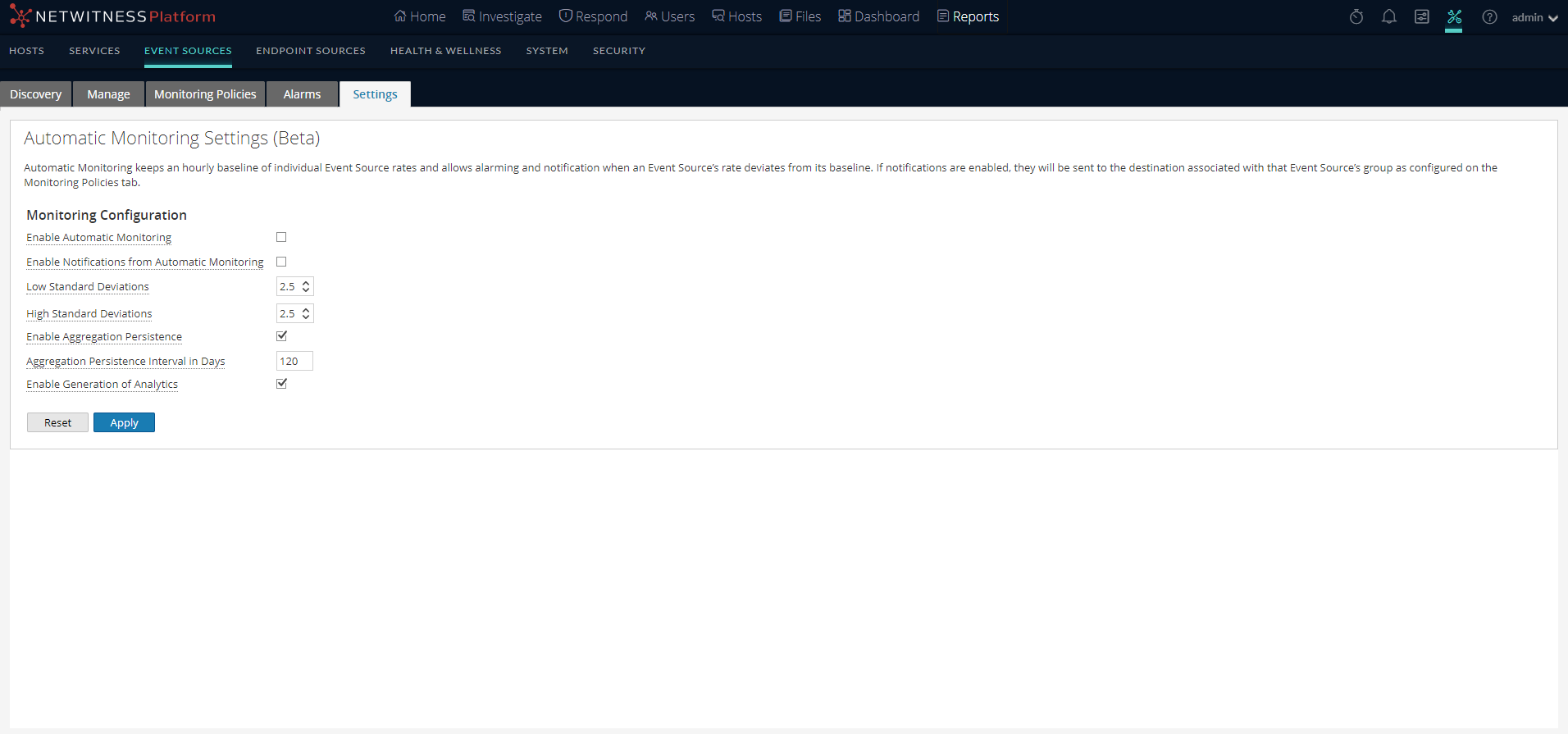This screenshot has width=1568, height=734.
Task: Open the tasks list icon beside the bell
Action: tap(1422, 16)
